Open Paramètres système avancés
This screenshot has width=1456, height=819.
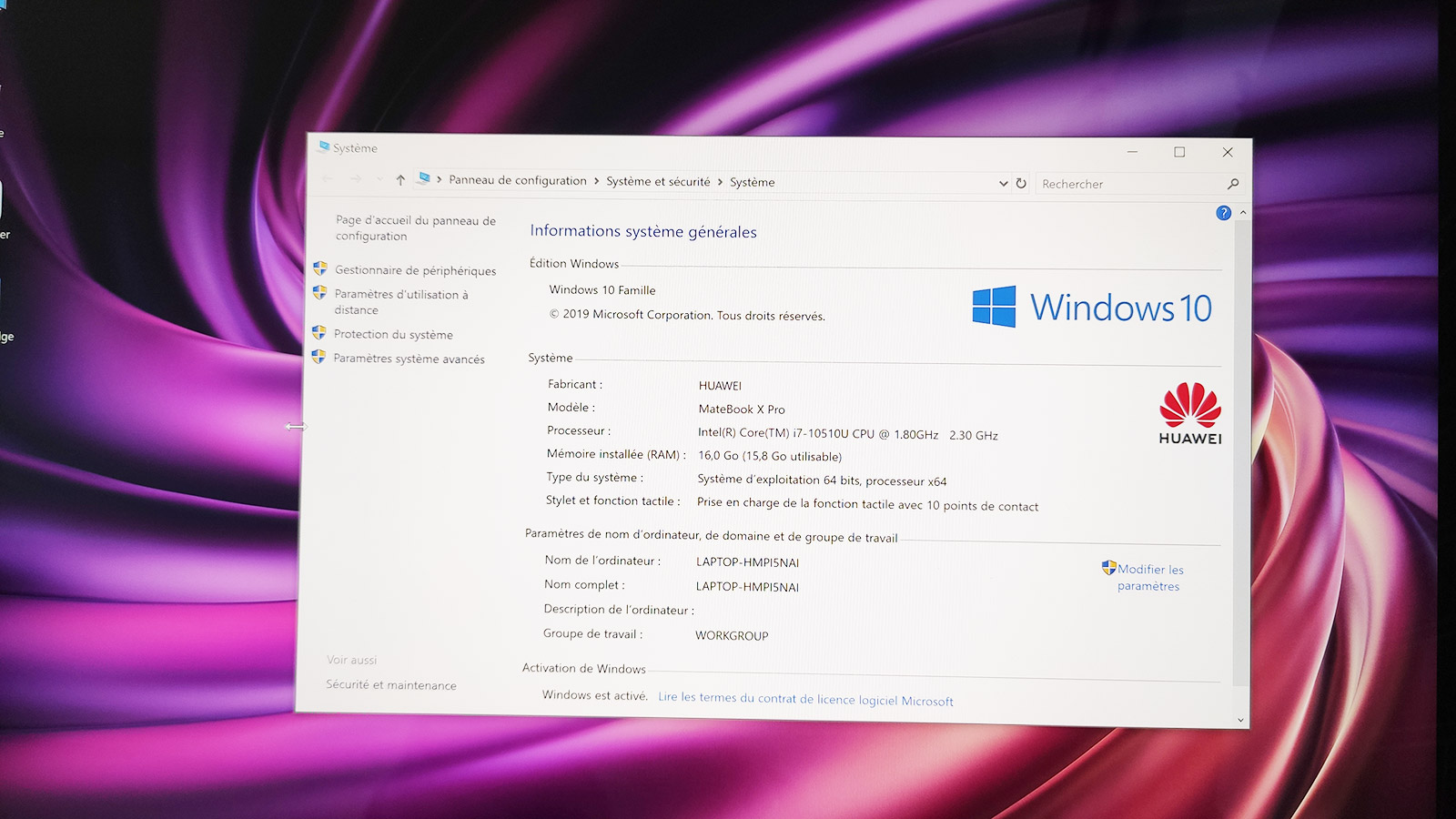pyautogui.click(x=409, y=359)
